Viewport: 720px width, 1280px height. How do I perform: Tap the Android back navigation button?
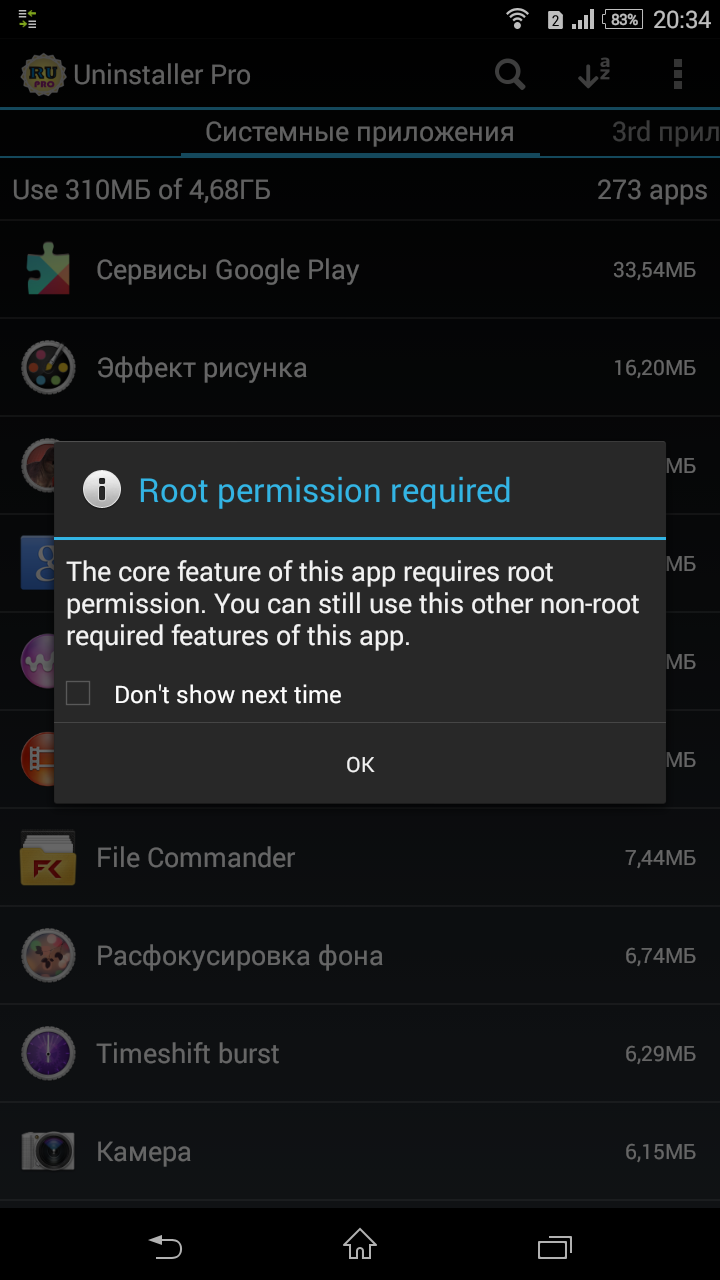(165, 1246)
